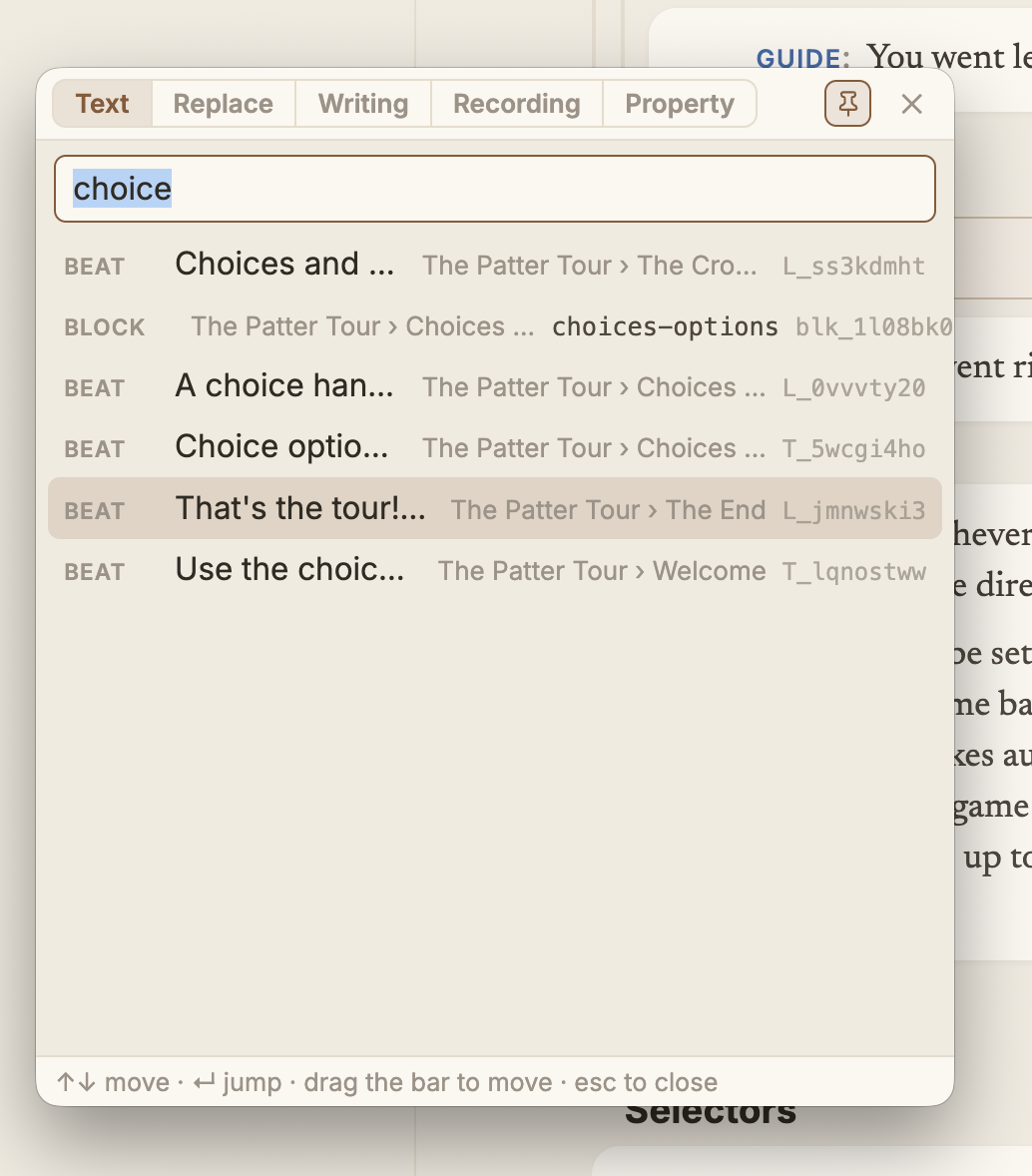Screen dimensions: 1032x1176
Task: Click the path 'The Patter Tour › Welcome'
Action: coord(602,571)
